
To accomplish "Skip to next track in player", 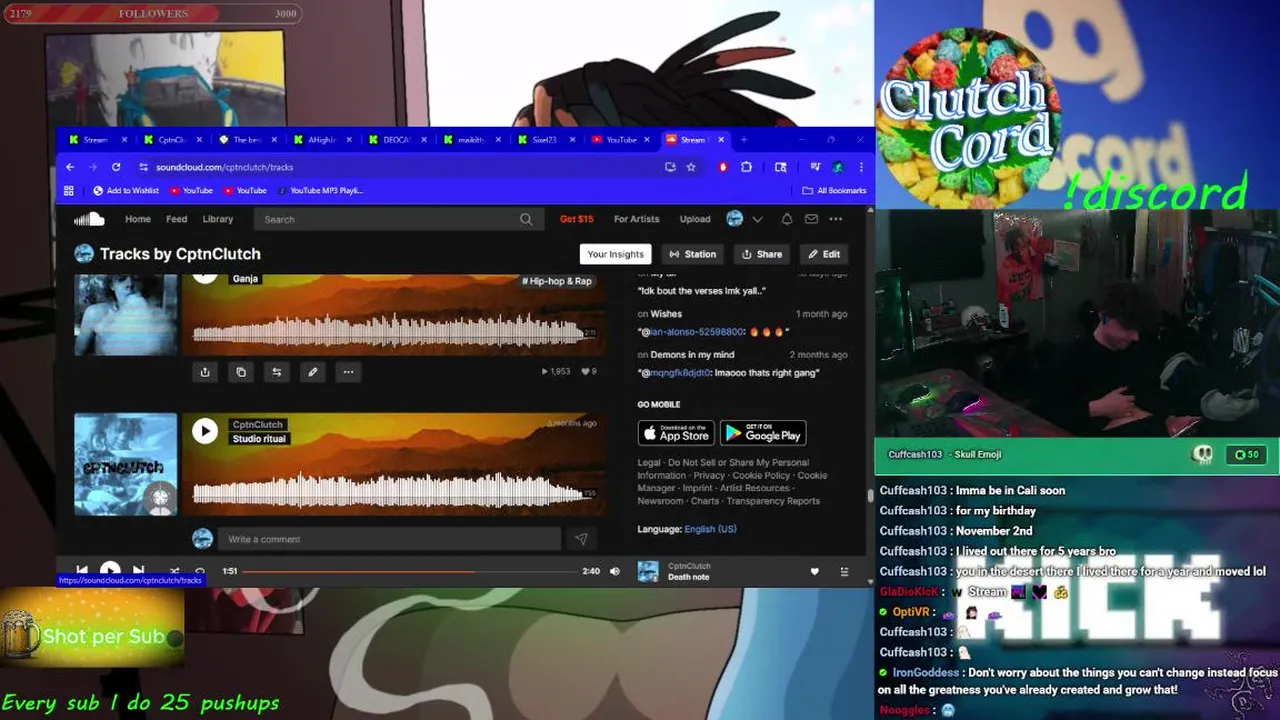I will point(138,571).
